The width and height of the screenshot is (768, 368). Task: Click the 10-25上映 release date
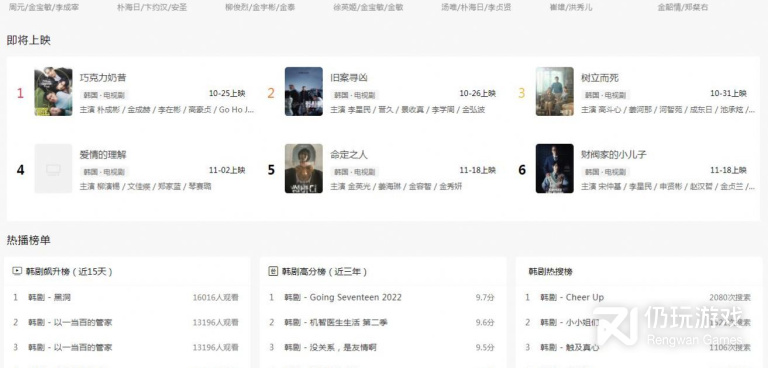227,93
